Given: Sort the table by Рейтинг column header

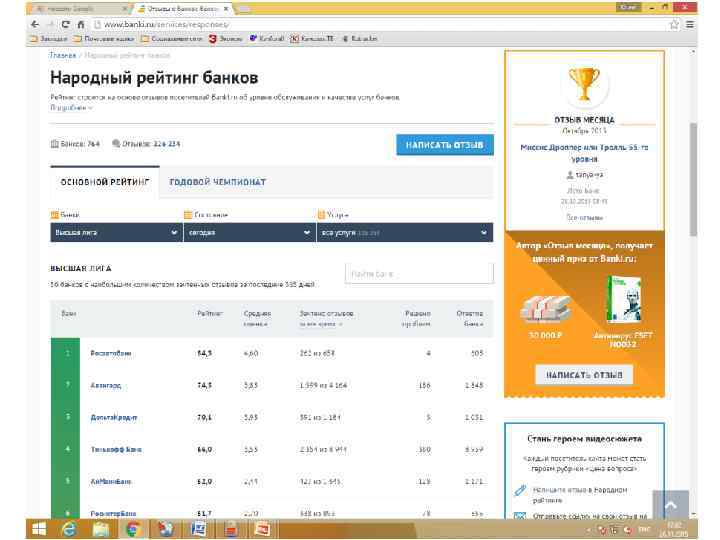Looking at the screenshot, I should pos(210,314).
